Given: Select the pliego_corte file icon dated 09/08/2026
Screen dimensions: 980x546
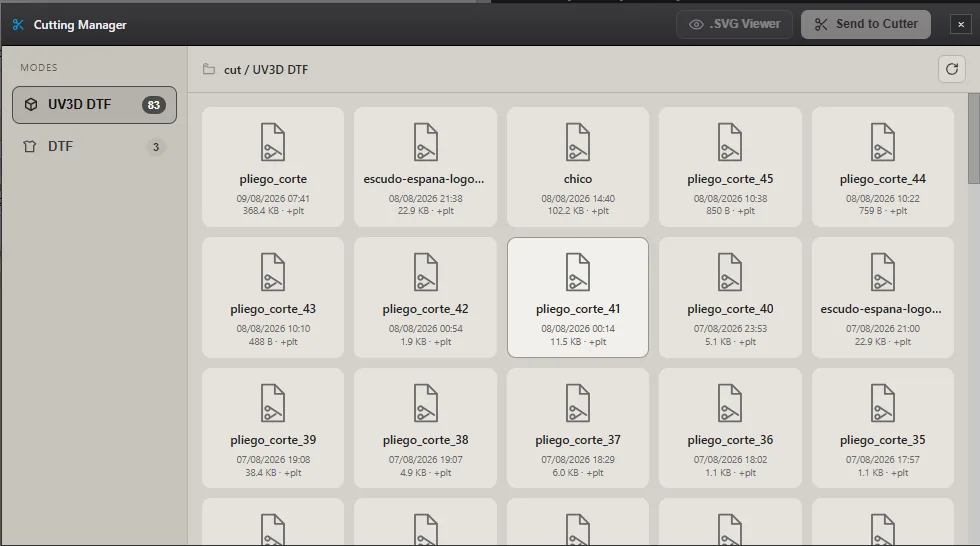Looking at the screenshot, I should [x=273, y=142].
